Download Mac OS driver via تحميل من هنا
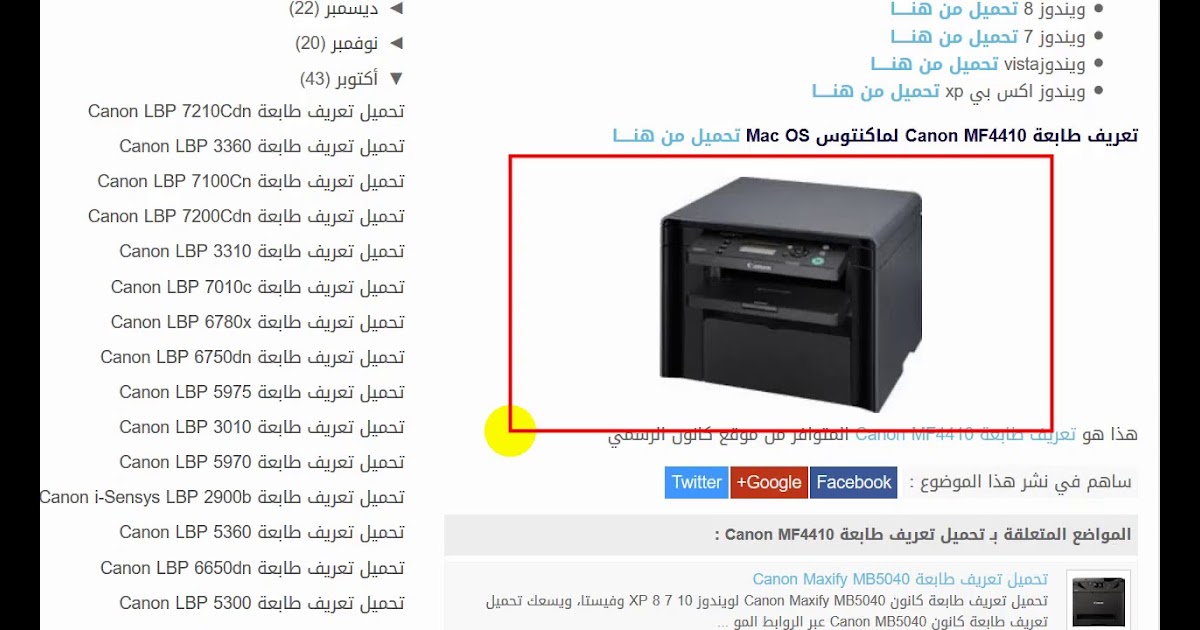1200x630 pixels. pyautogui.click(x=676, y=135)
